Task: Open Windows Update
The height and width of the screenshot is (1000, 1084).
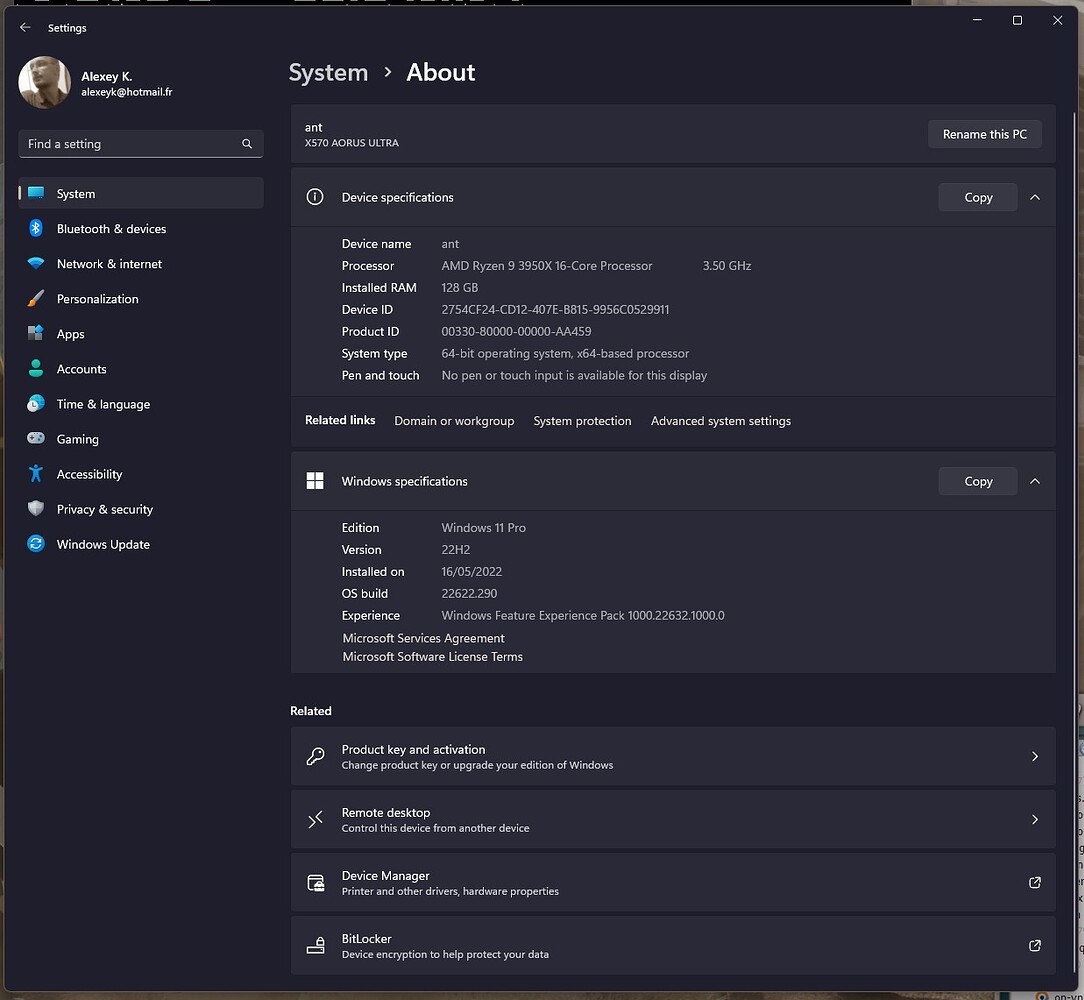Action: 102,543
